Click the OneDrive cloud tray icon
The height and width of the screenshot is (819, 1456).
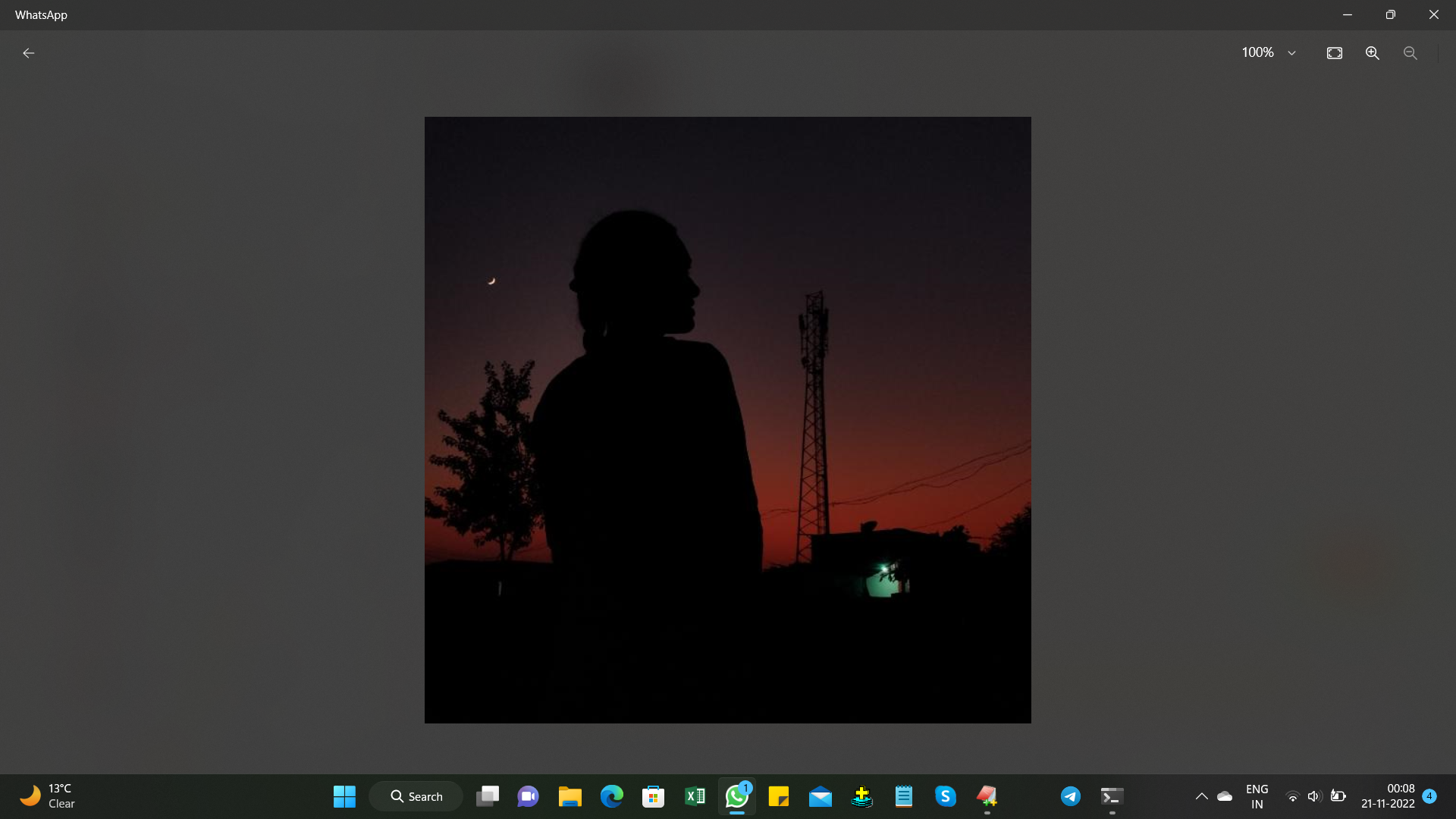(1225, 796)
